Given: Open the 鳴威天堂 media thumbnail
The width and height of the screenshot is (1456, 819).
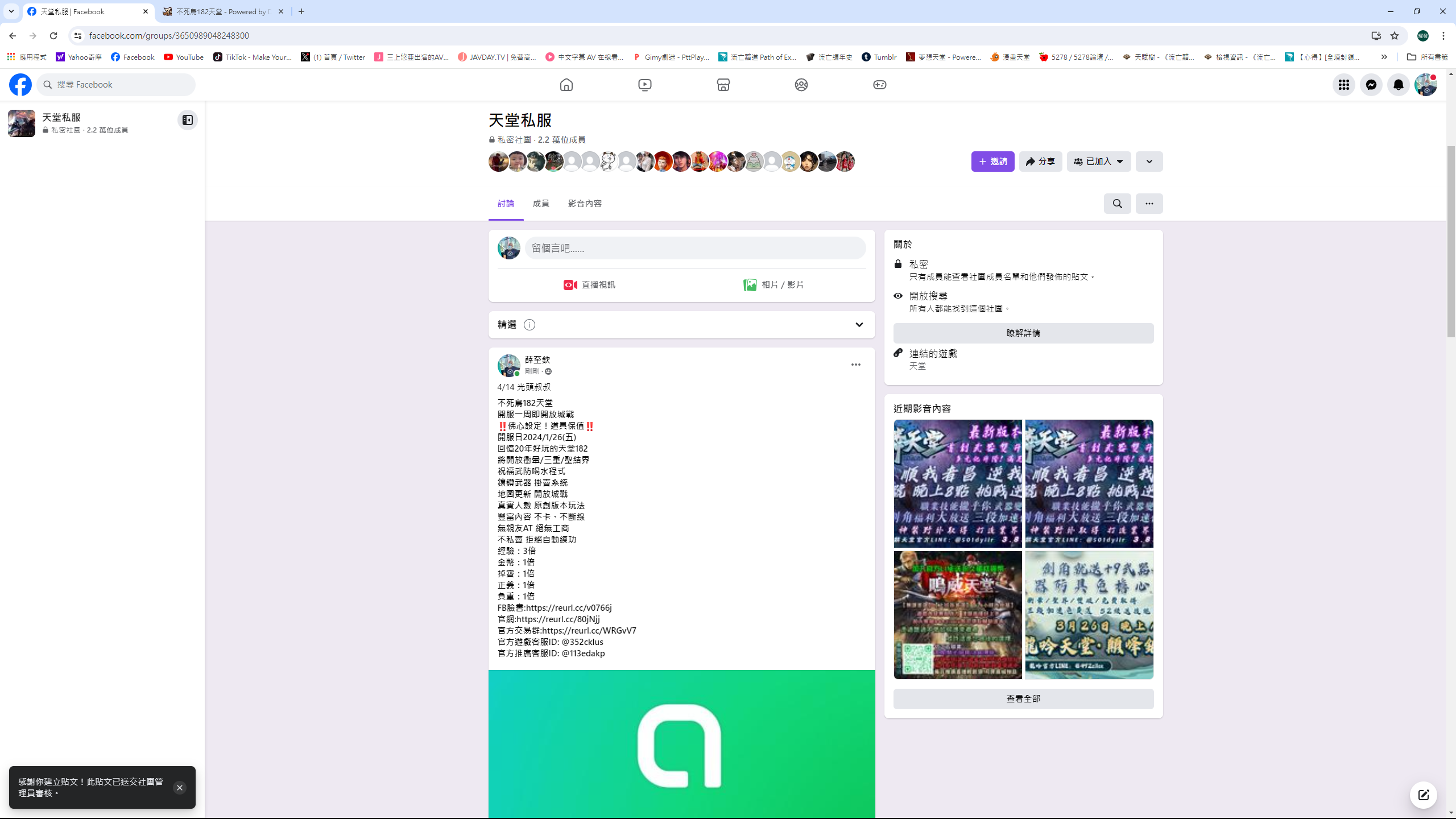Looking at the screenshot, I should [x=958, y=615].
